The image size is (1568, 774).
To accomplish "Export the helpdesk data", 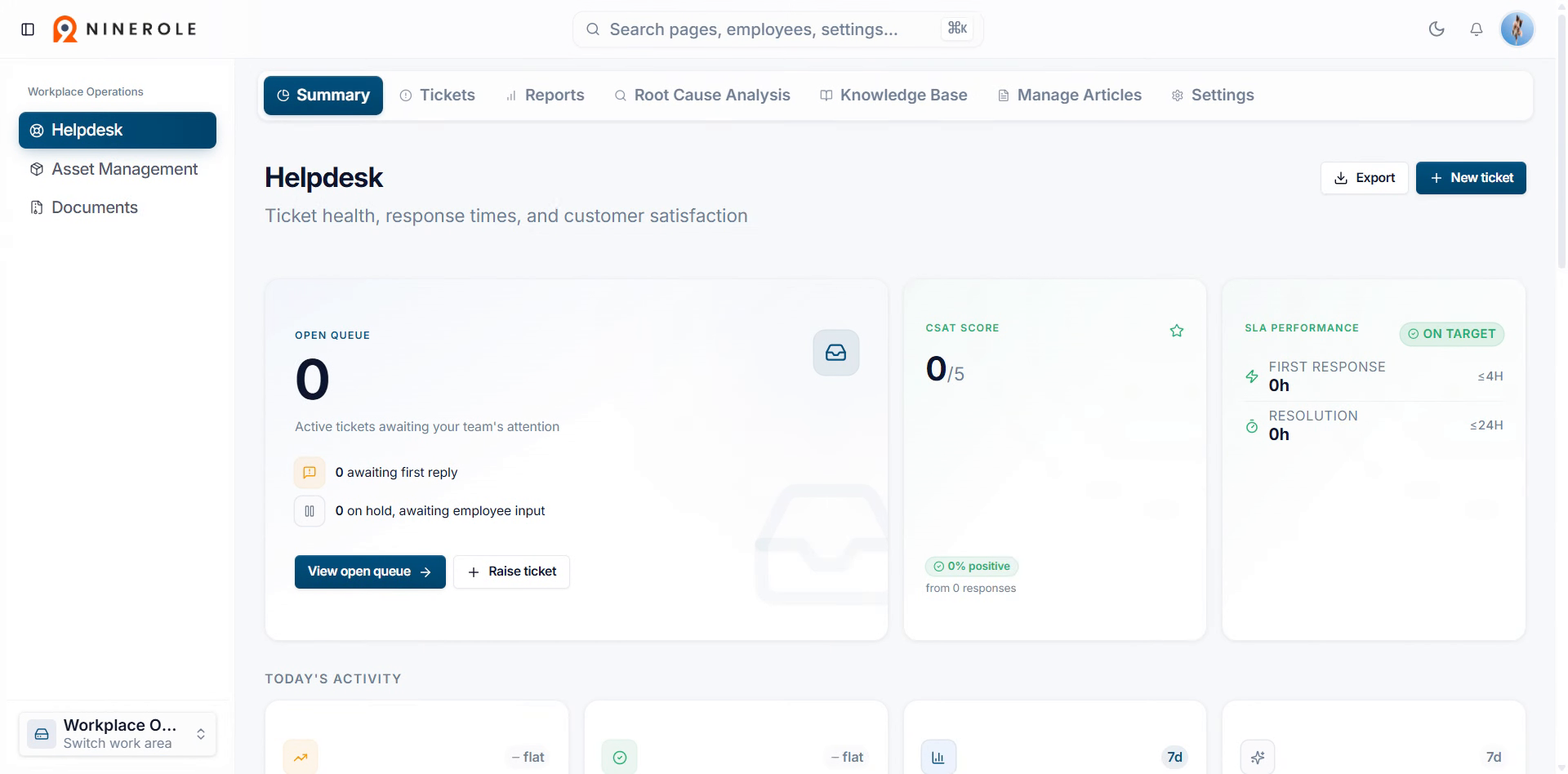I will 1365,178.
